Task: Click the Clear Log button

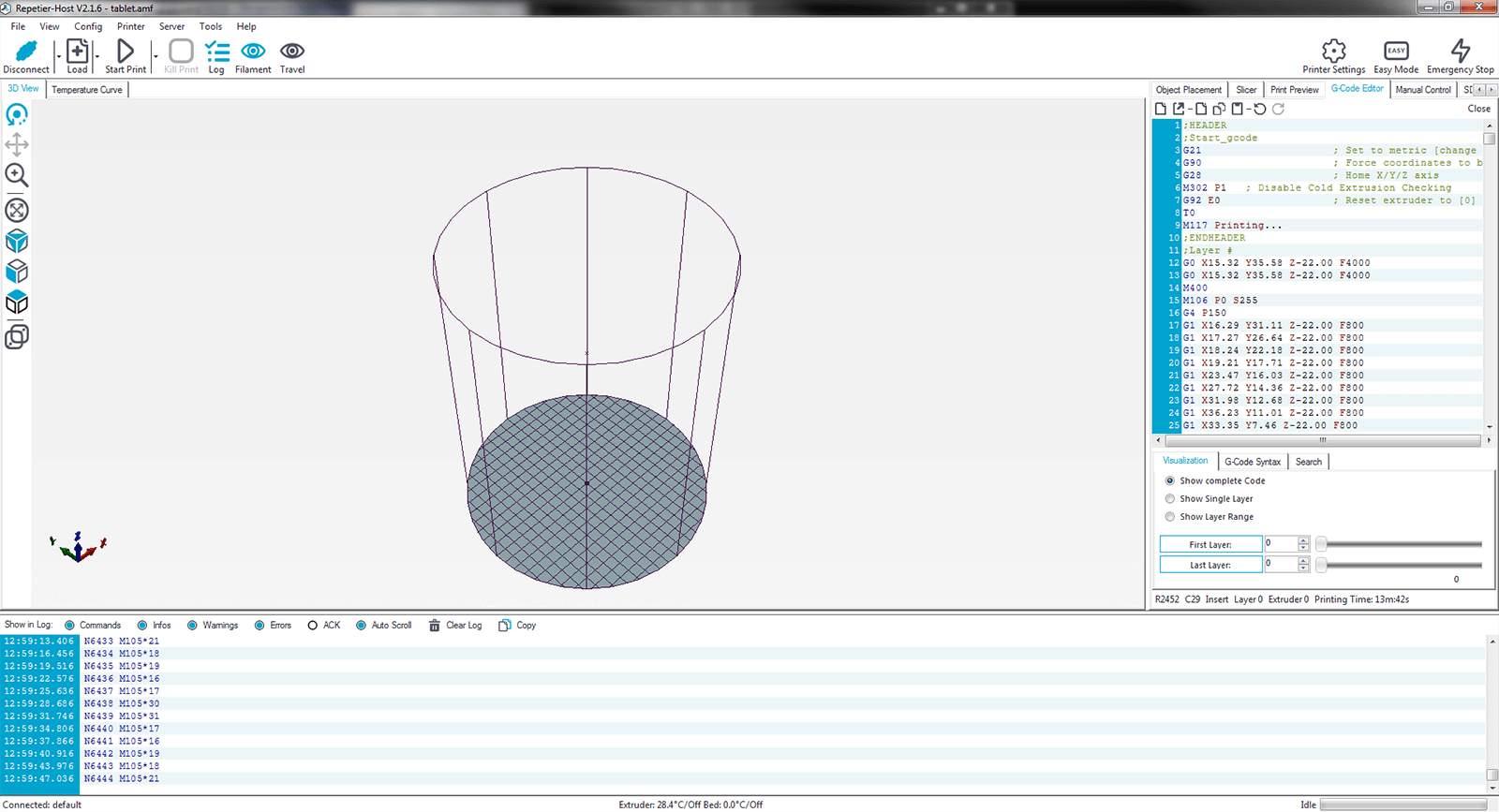Action: [x=455, y=626]
